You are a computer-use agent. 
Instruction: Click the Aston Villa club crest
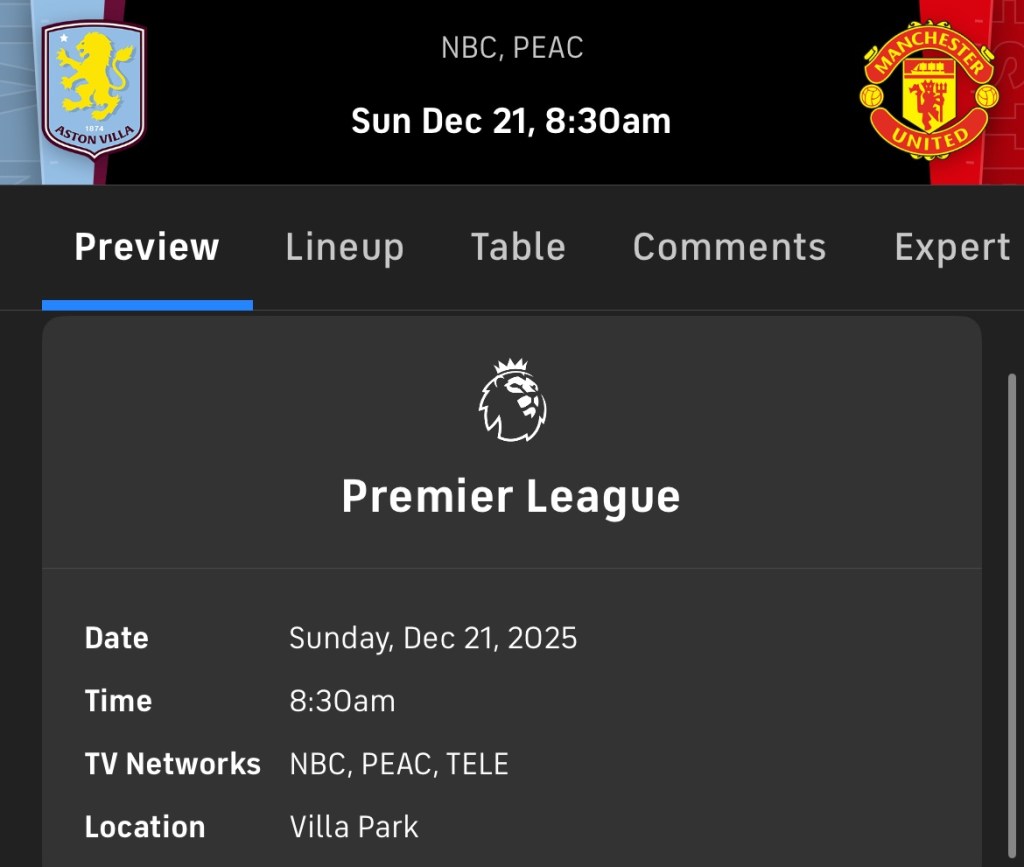pos(94,89)
